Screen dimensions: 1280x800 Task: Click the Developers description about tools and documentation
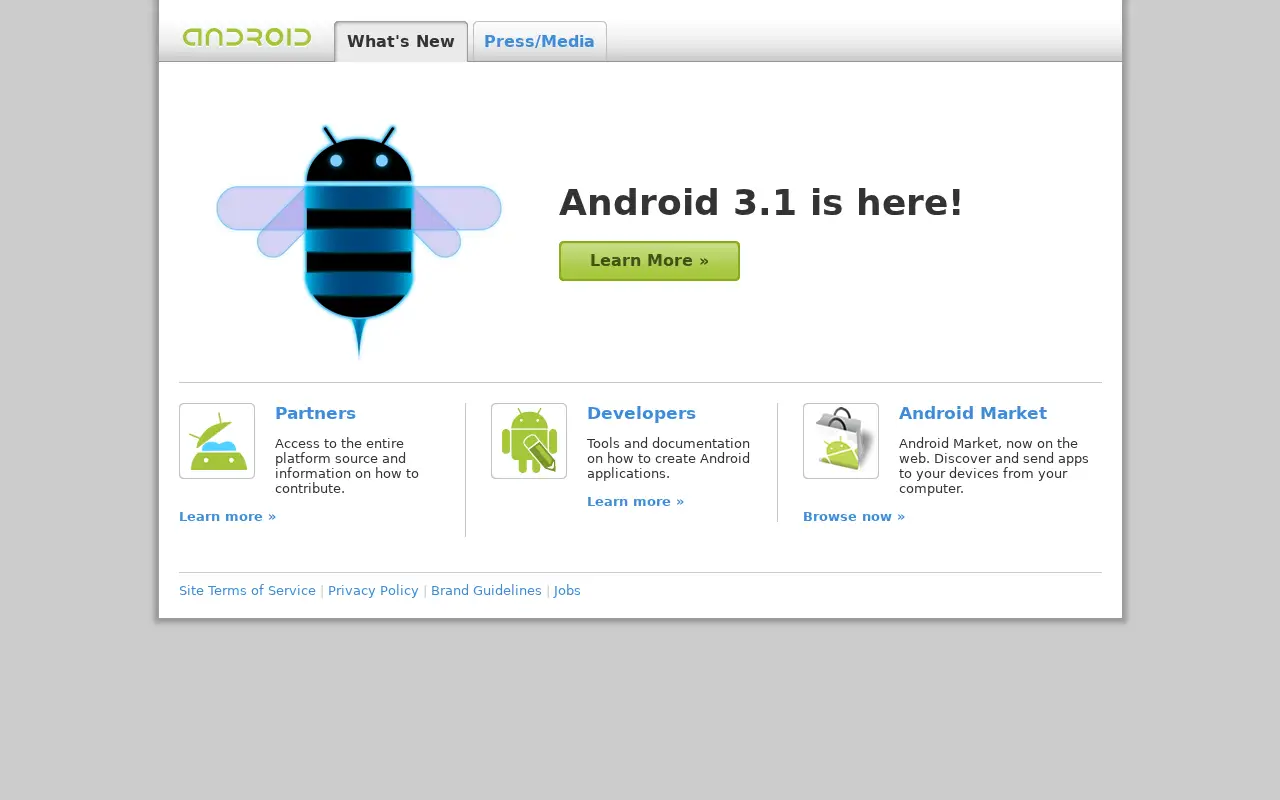click(668, 459)
